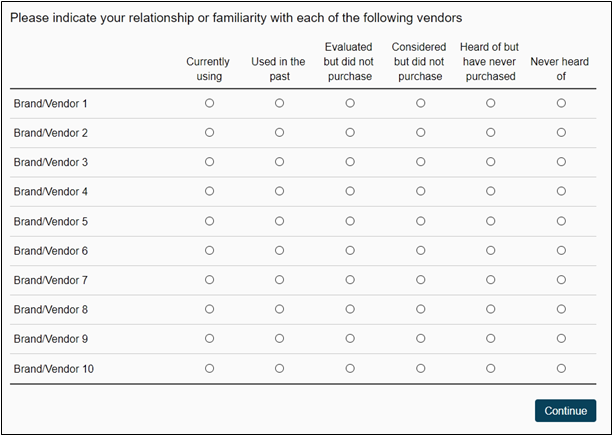Click the Continue button
Viewport: 614px width, 436px height.
coord(565,410)
